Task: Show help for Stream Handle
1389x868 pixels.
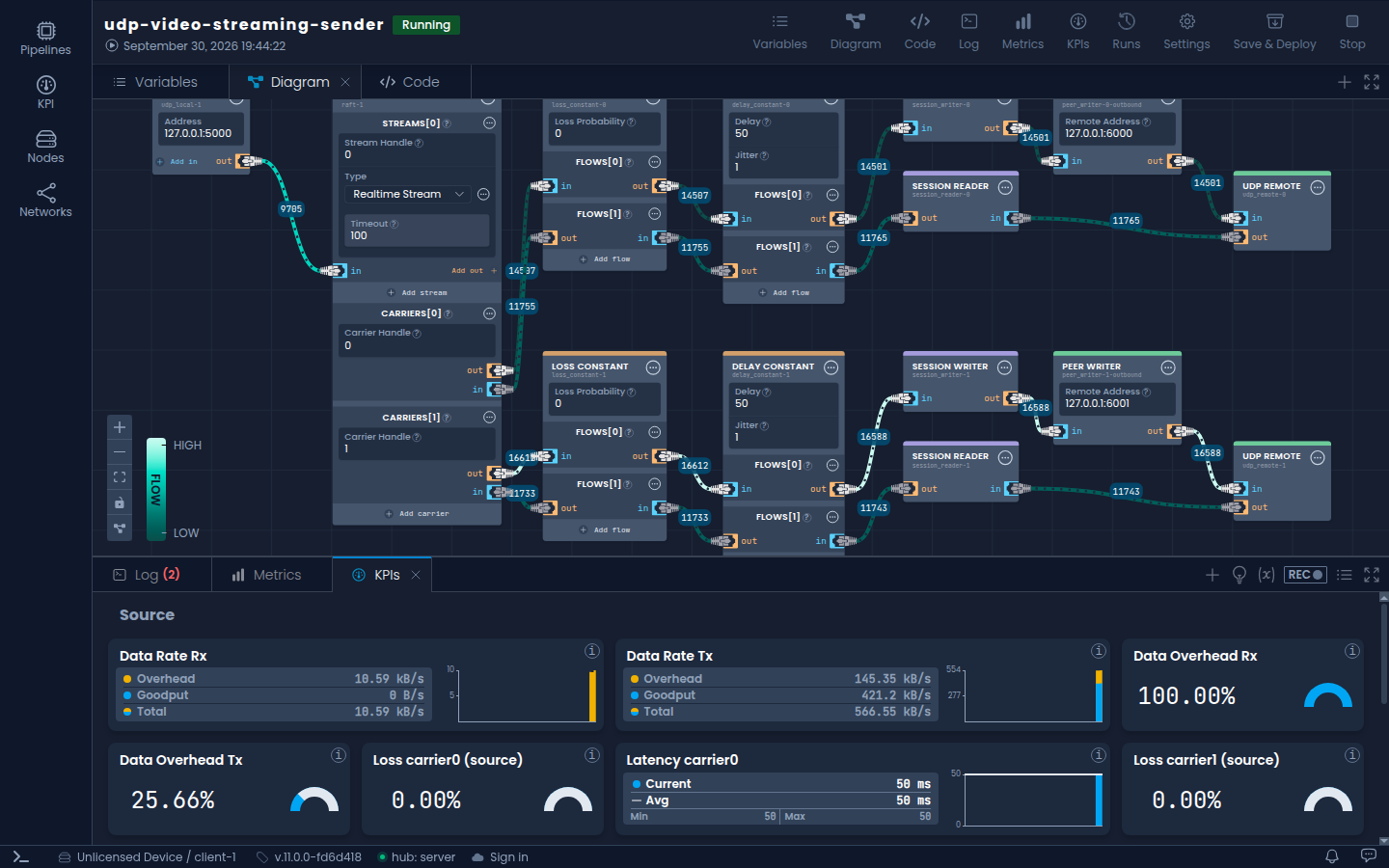Action: pyautogui.click(x=419, y=143)
